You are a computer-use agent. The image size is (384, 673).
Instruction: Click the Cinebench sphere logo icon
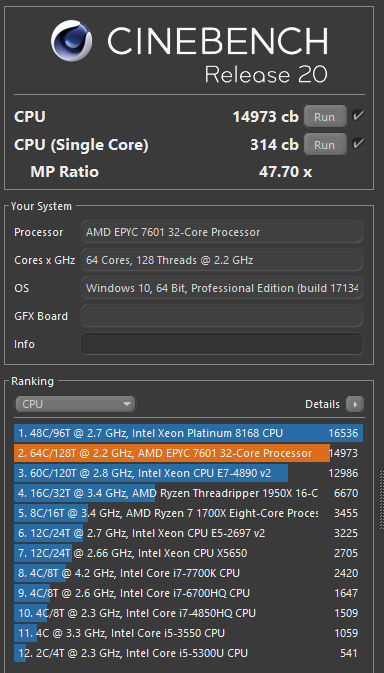[x=71, y=41]
